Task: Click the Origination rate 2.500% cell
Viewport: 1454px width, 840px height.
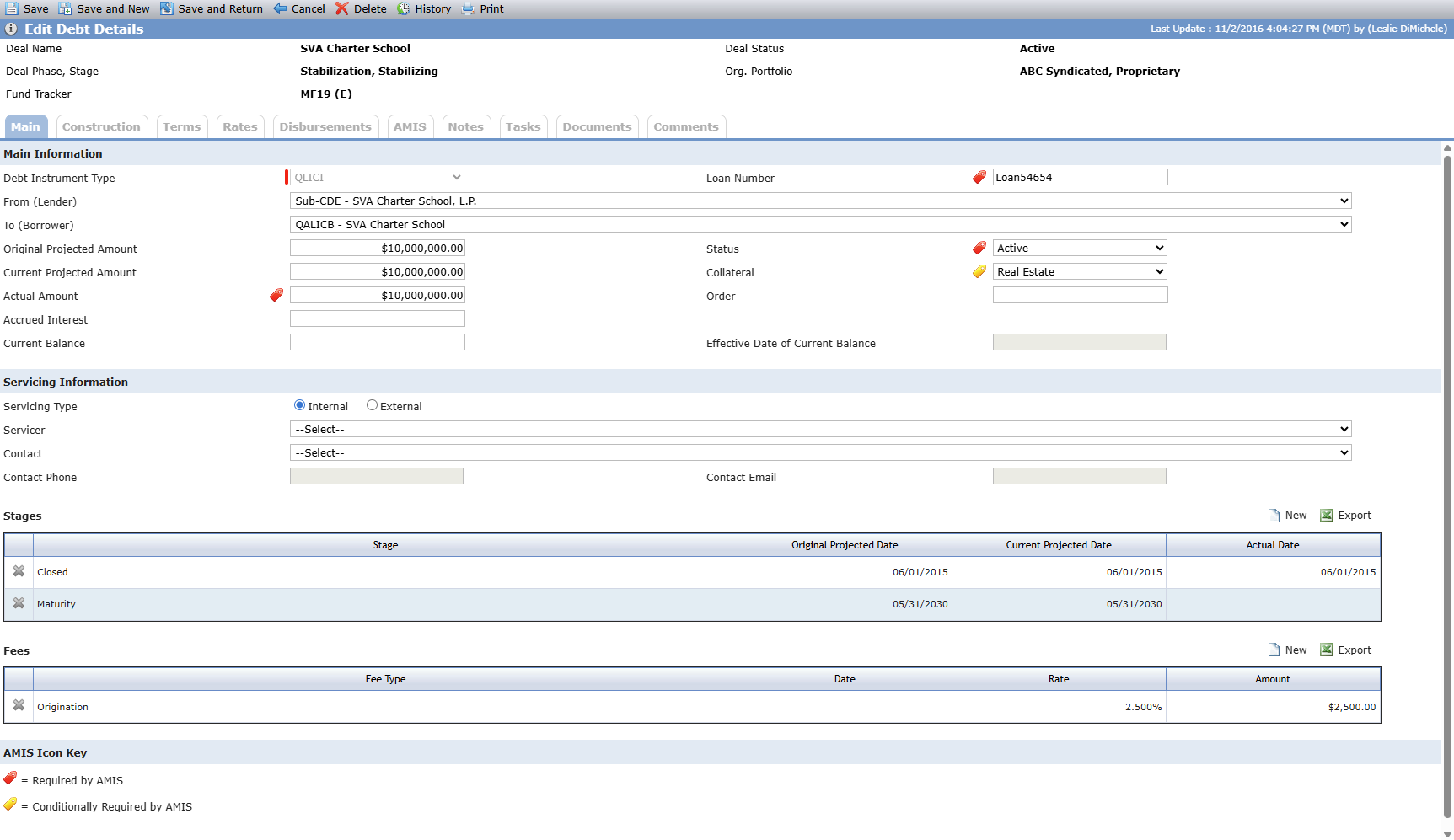Action: click(x=1059, y=707)
